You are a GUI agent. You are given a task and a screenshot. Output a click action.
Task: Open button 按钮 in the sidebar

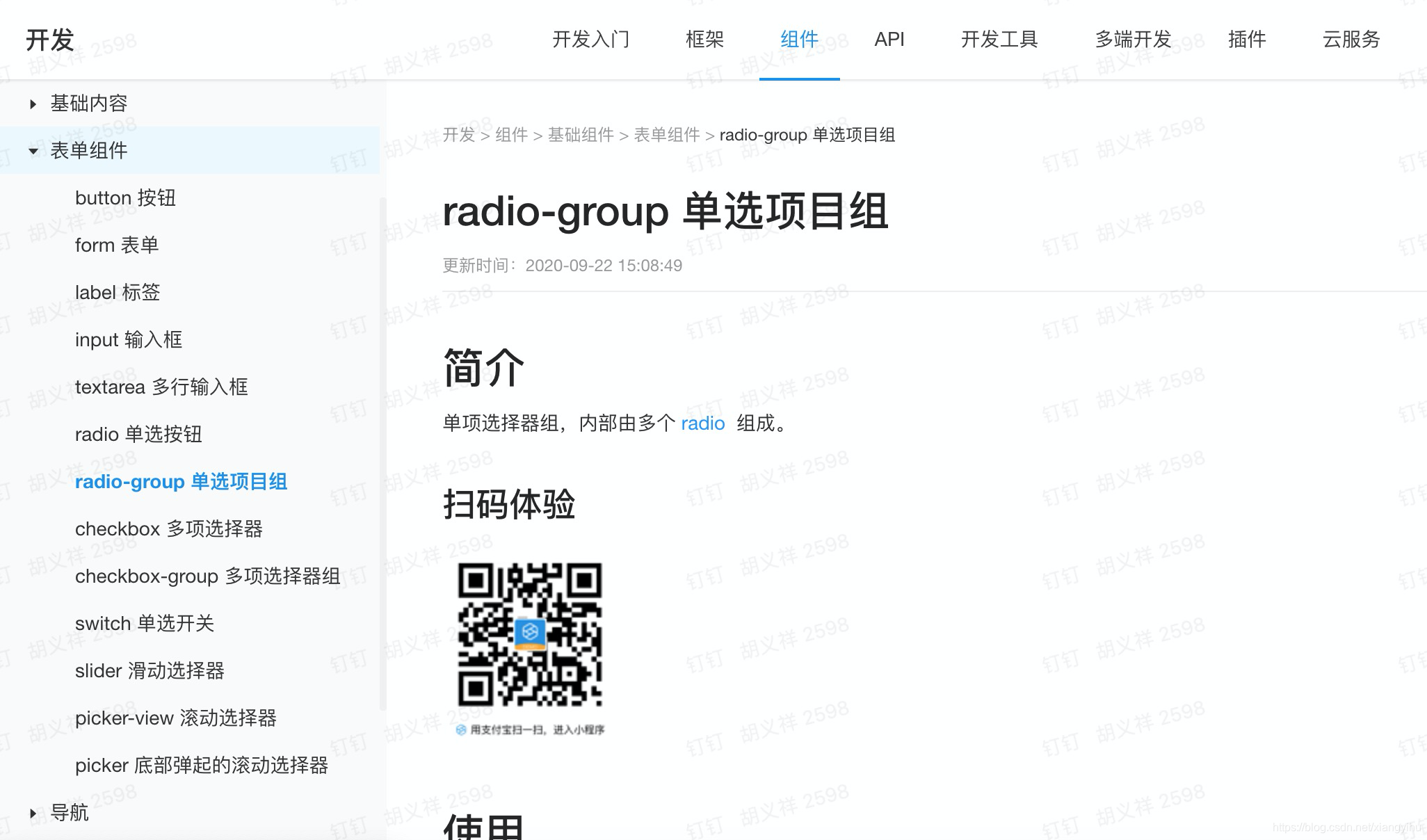click(125, 198)
